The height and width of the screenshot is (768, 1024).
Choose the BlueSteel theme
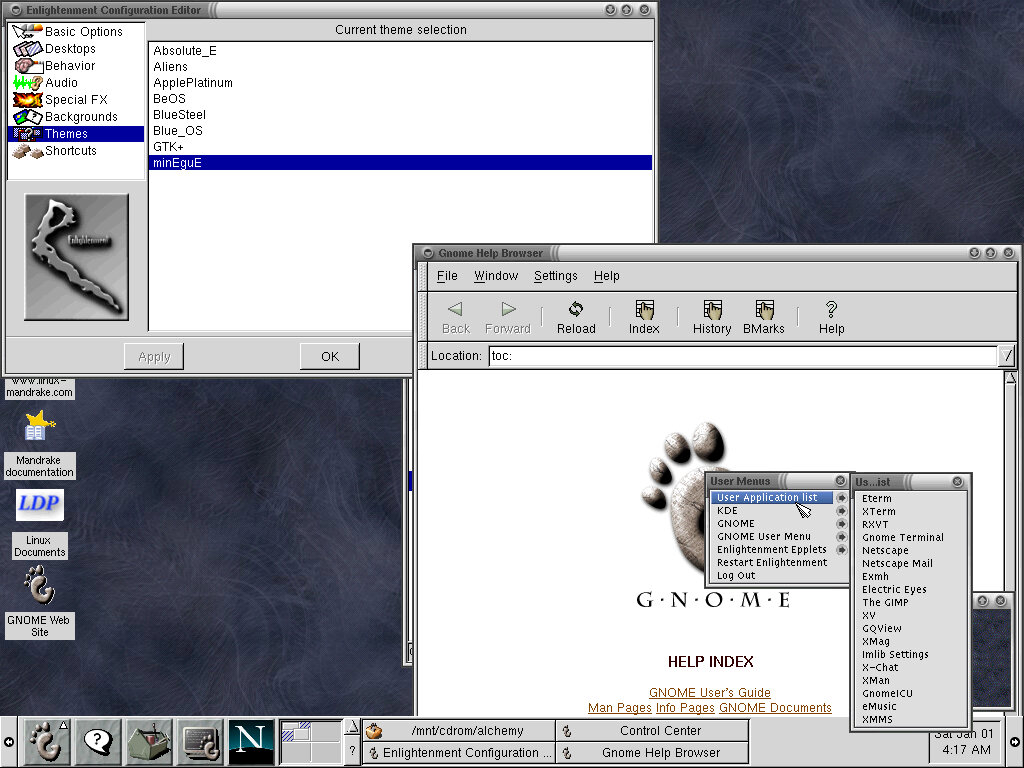pos(179,115)
